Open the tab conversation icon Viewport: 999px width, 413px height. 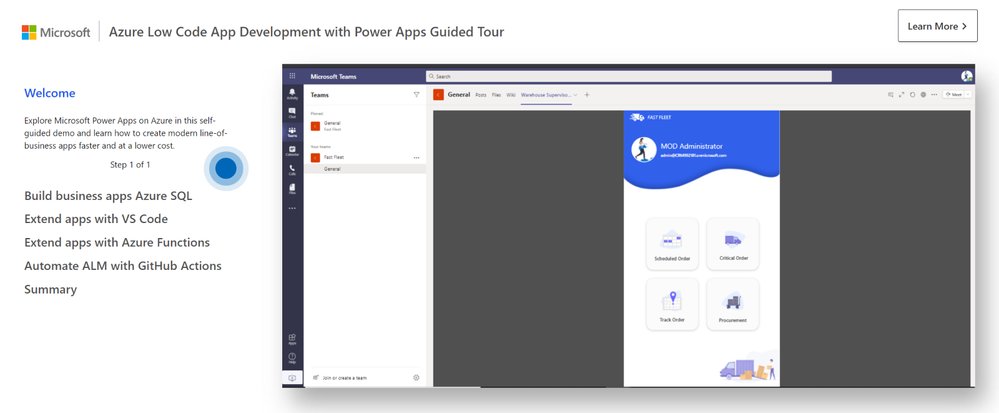click(x=891, y=94)
